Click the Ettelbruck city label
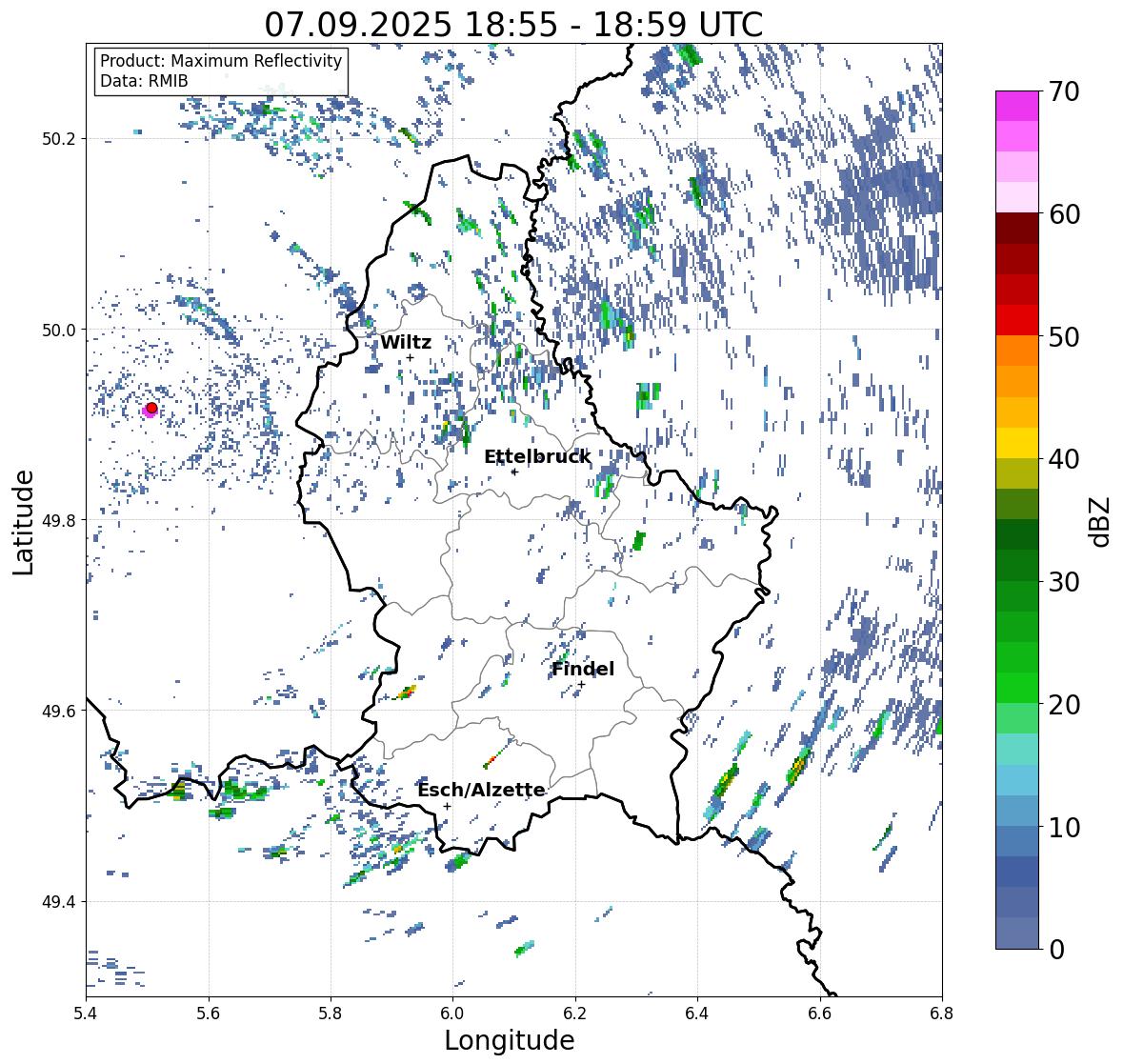The height and width of the screenshot is (1064, 1123). point(538,456)
